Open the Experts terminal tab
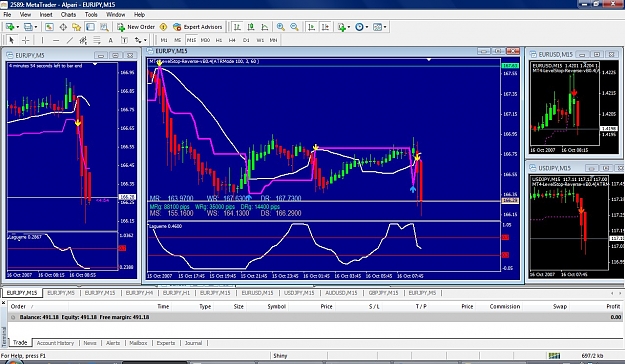The height and width of the screenshot is (364, 625). [x=165, y=343]
